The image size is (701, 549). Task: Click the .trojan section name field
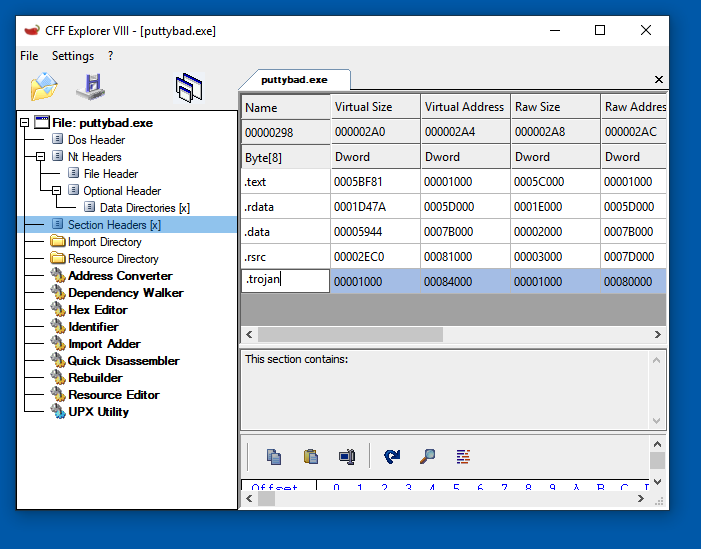285,280
